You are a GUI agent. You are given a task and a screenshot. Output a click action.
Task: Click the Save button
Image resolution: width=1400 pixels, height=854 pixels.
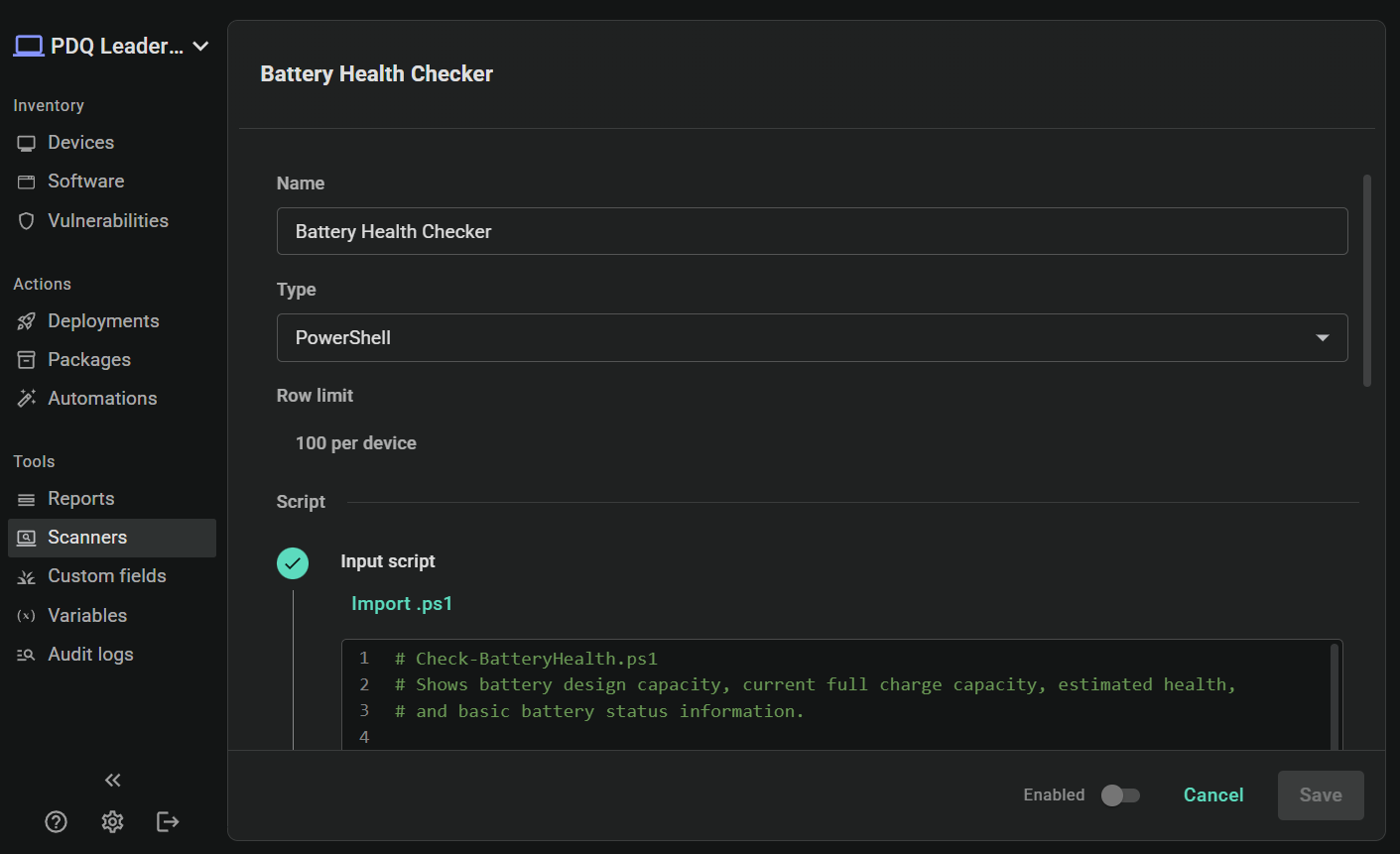(1321, 795)
